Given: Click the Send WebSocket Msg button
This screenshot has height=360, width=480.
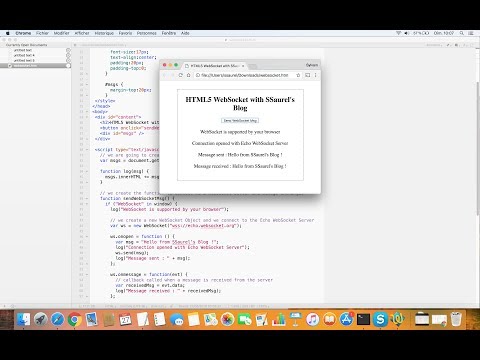Looking at the screenshot, I should tap(240, 120).
